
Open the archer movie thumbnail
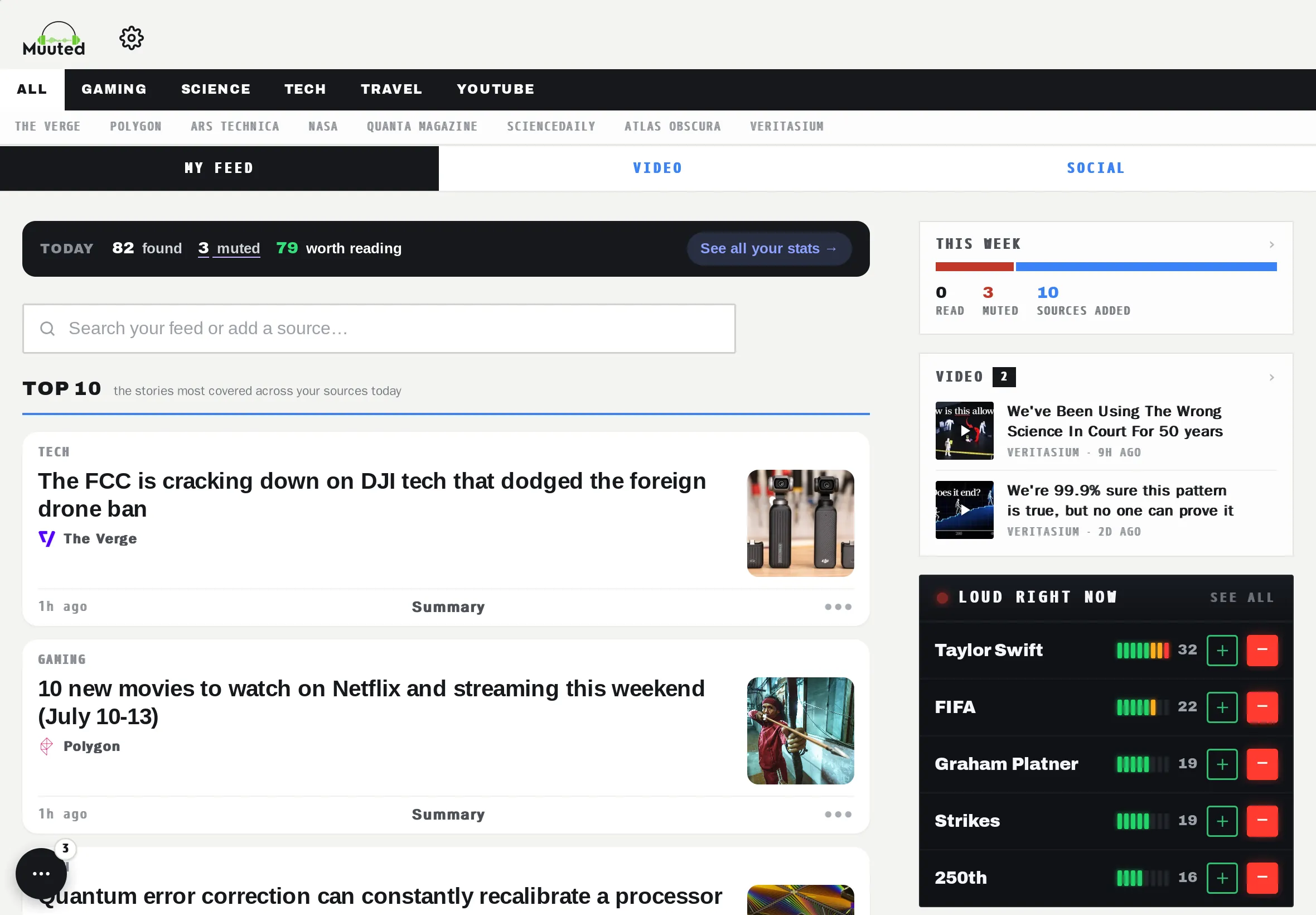(x=800, y=730)
